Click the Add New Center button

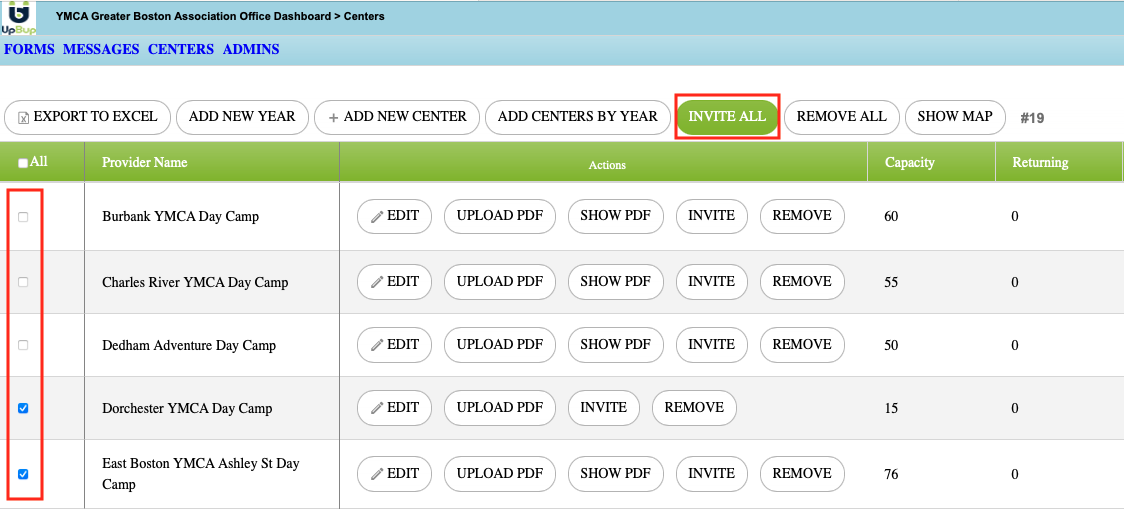pos(397,117)
